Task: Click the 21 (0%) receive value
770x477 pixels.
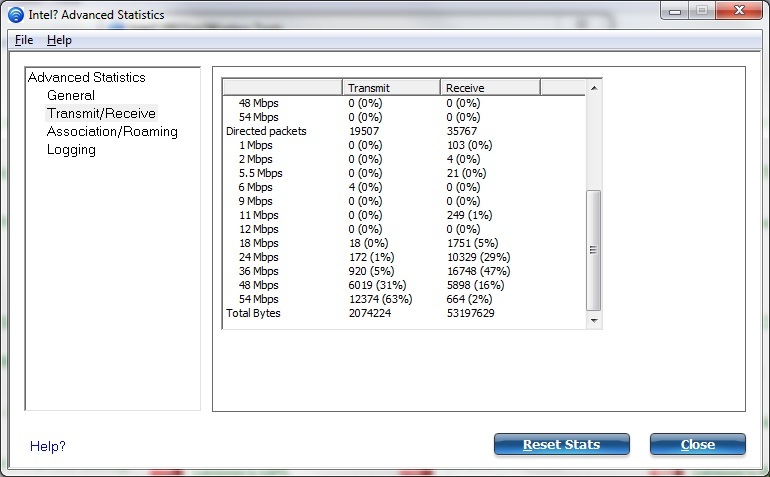Action: pos(467,173)
